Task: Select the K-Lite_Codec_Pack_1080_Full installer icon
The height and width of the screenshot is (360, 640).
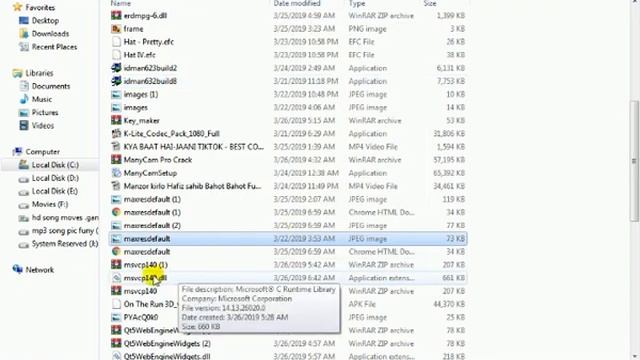Action: point(116,133)
